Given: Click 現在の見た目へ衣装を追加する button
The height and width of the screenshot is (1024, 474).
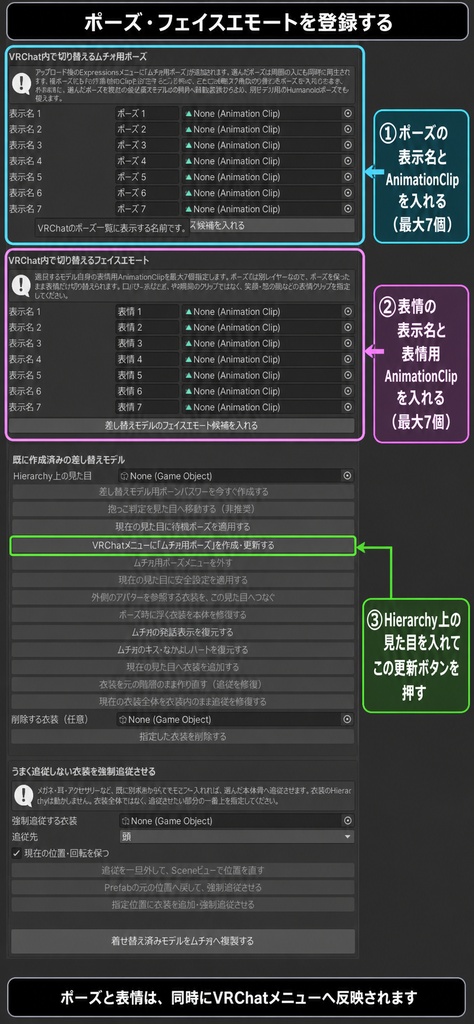Looking at the screenshot, I should click(183, 667).
